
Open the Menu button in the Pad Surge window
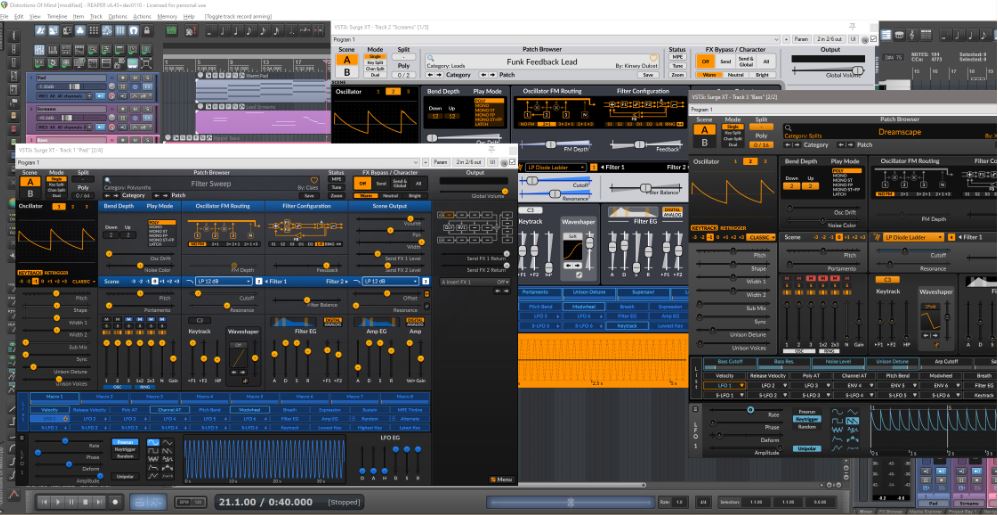tap(502, 479)
